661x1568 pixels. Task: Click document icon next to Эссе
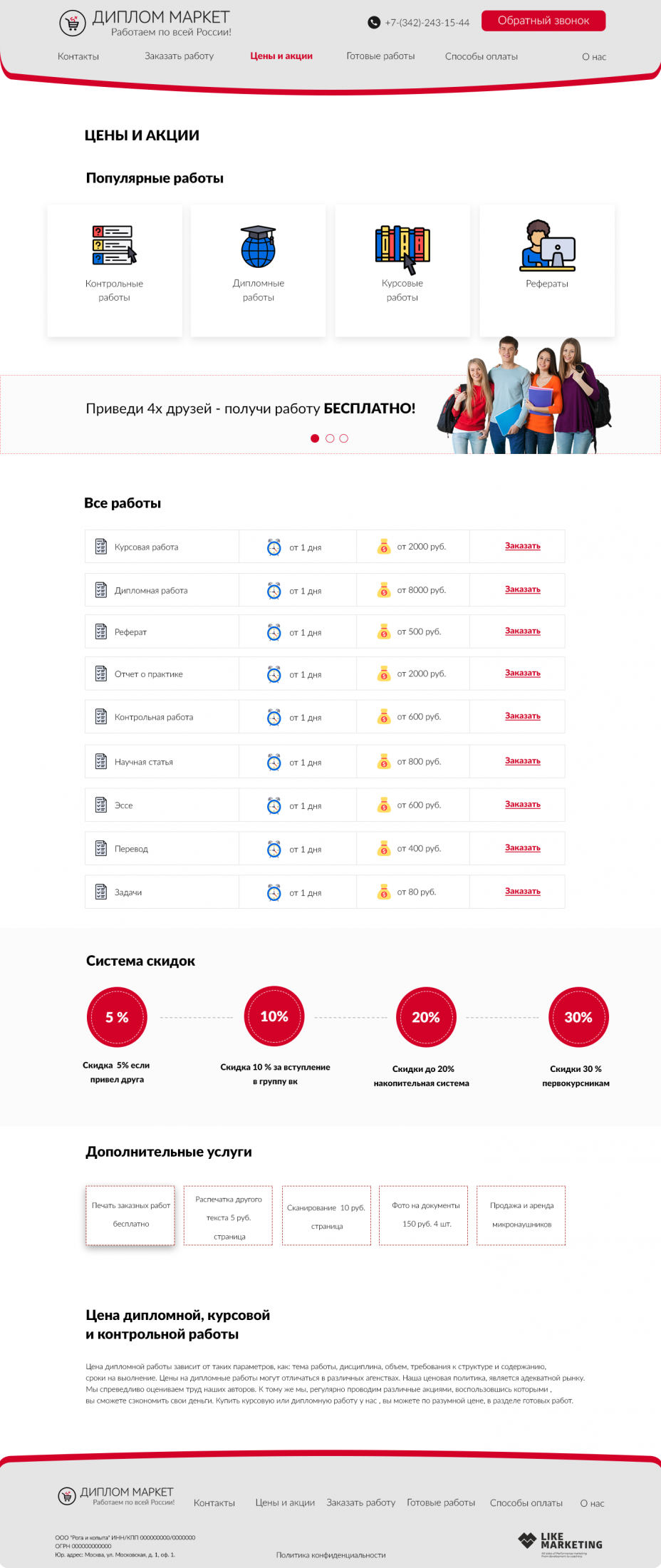coord(101,805)
